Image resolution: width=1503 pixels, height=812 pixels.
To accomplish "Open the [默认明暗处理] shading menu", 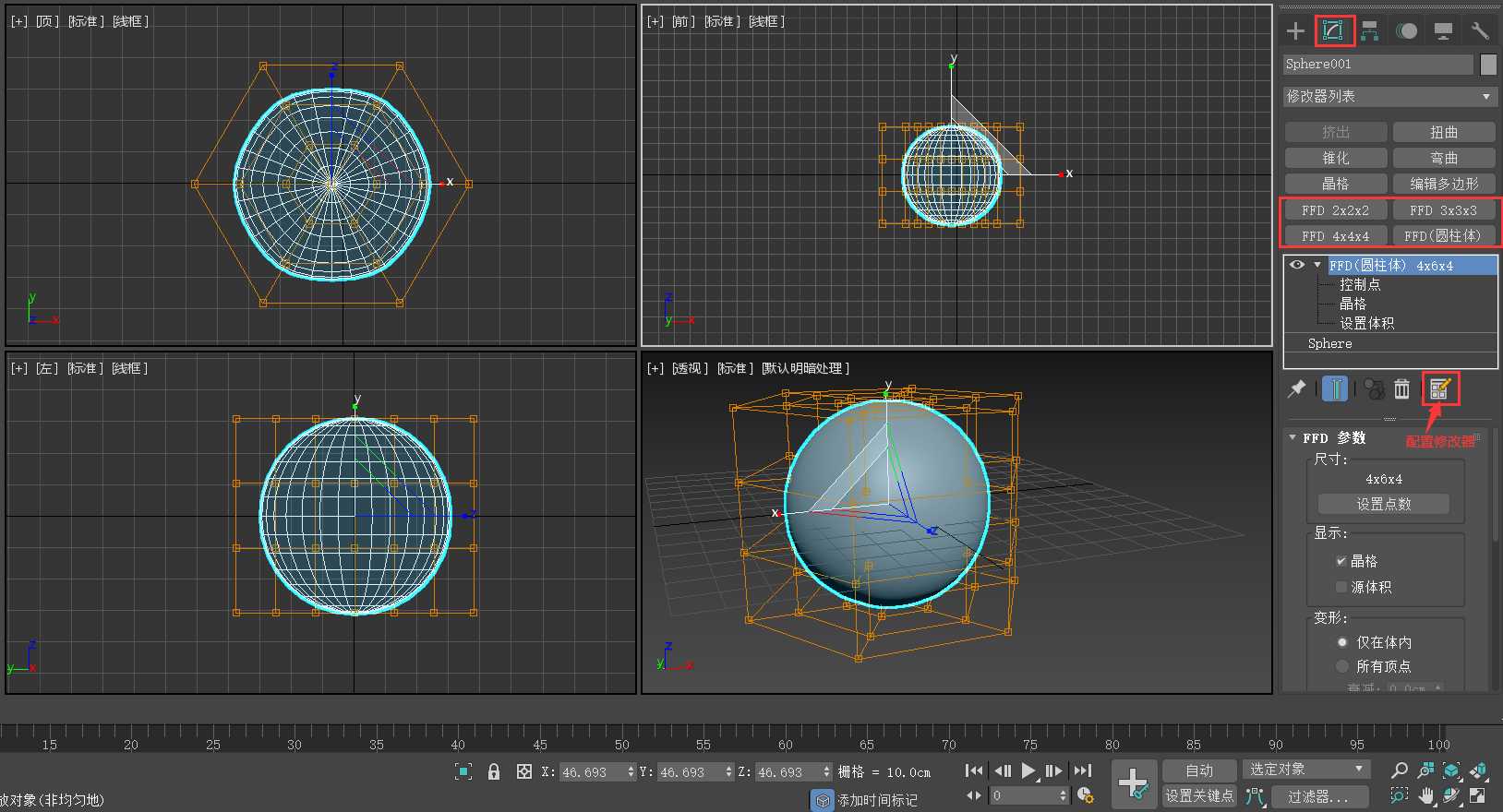I will [x=805, y=368].
